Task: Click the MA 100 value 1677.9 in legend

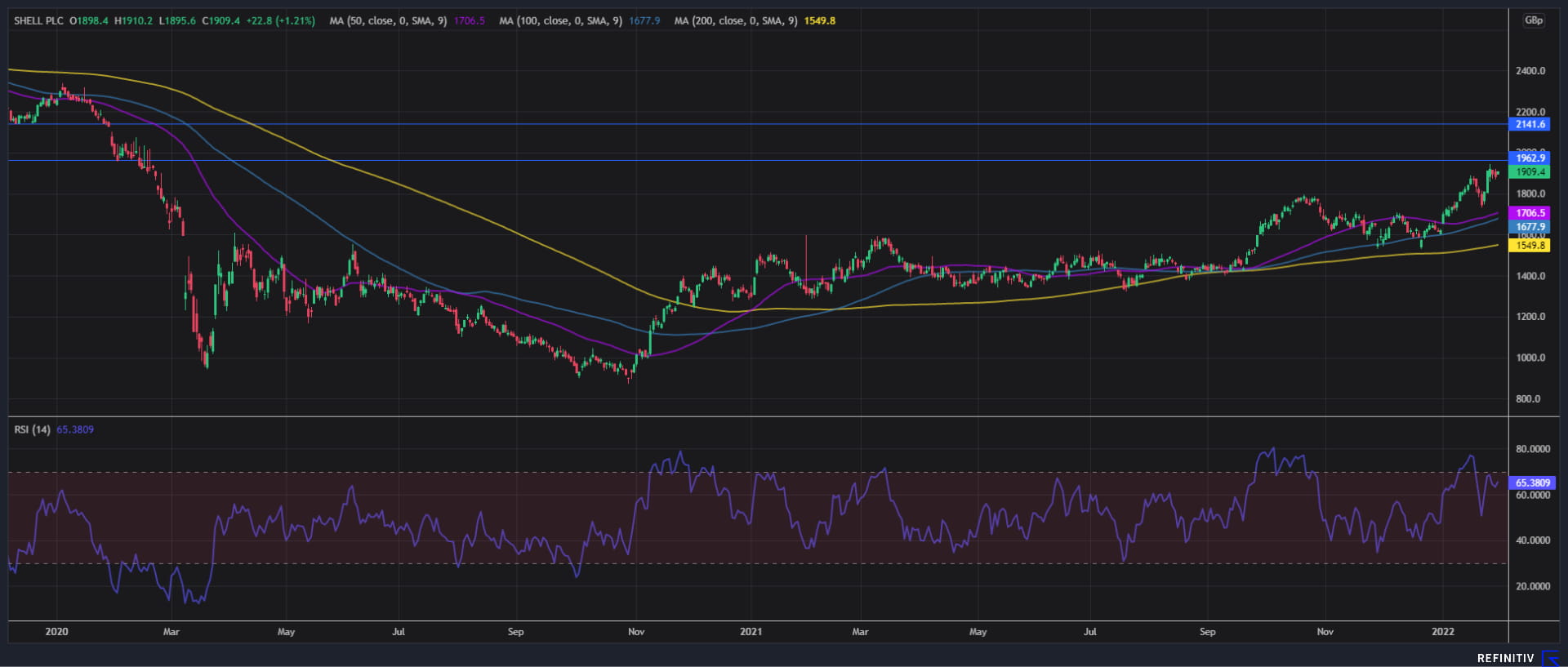Action: click(644, 20)
